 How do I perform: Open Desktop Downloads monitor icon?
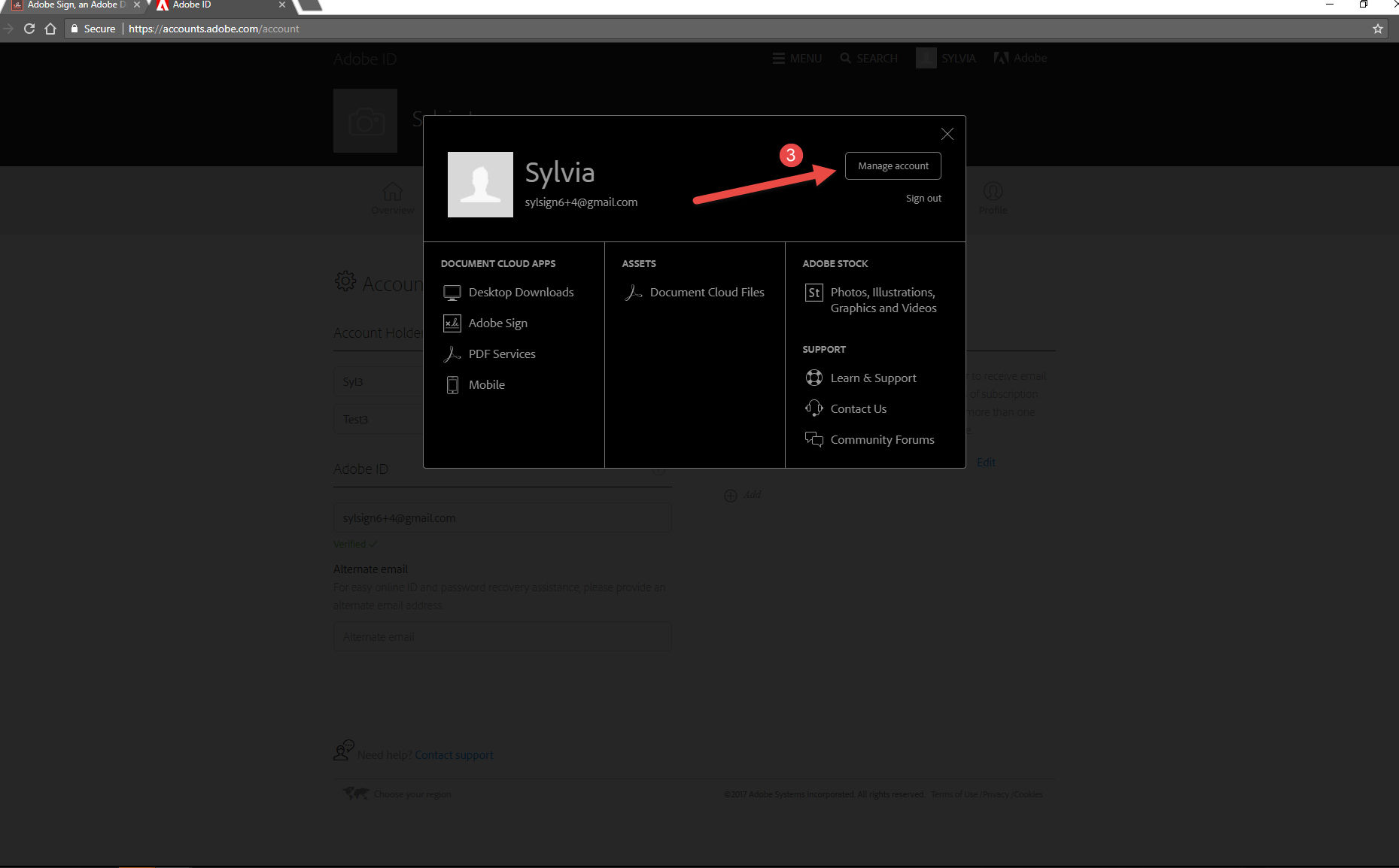[452, 293]
